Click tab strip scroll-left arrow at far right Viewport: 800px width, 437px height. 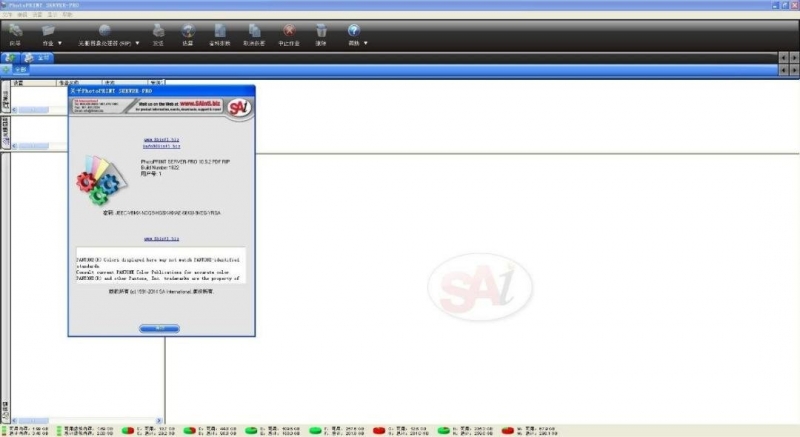[x=784, y=58]
